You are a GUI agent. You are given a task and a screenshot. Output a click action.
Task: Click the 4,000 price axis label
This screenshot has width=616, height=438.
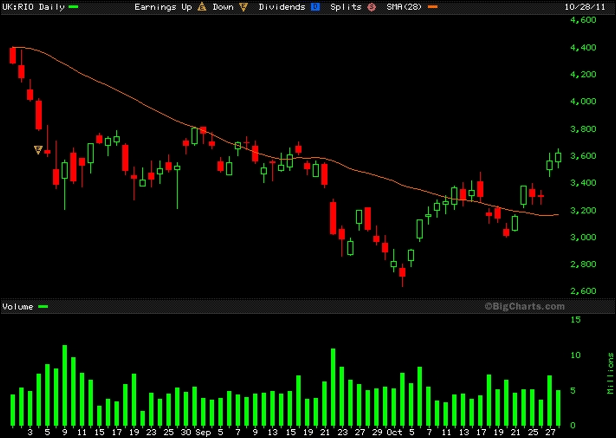[x=583, y=101]
